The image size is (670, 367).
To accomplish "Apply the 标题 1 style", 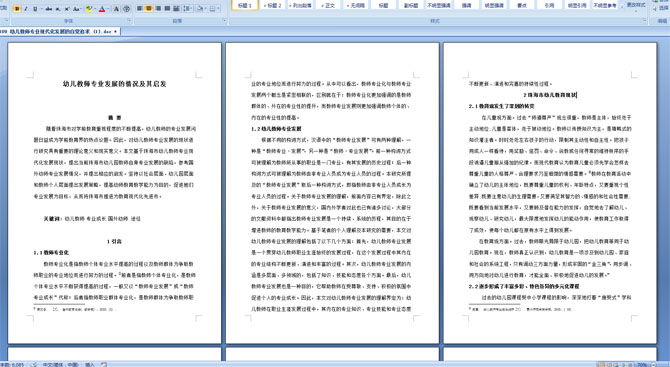I will pyautogui.click(x=245, y=5).
